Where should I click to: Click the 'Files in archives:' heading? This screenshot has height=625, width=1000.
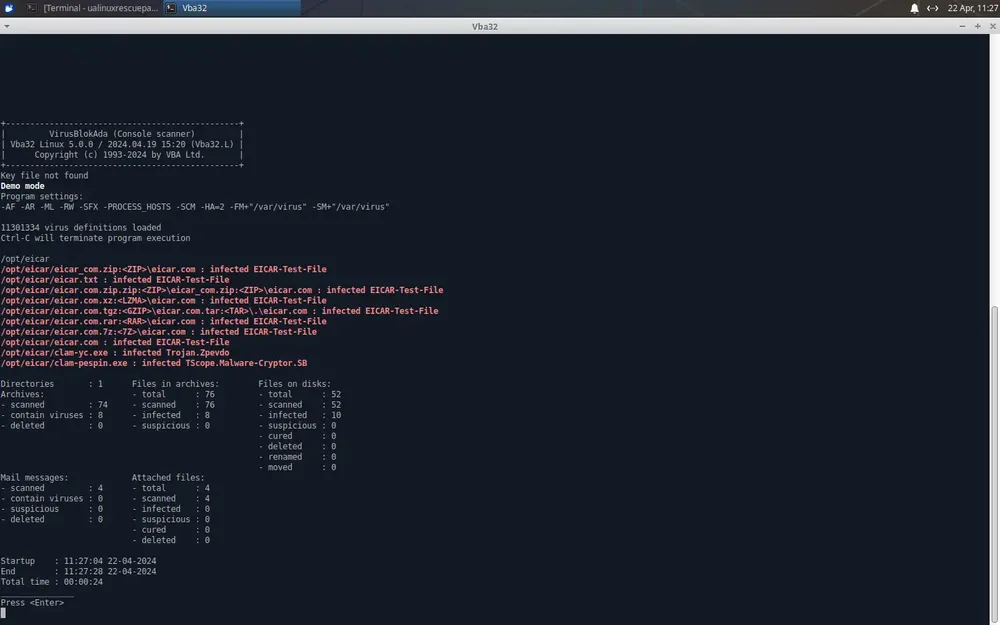click(175, 384)
